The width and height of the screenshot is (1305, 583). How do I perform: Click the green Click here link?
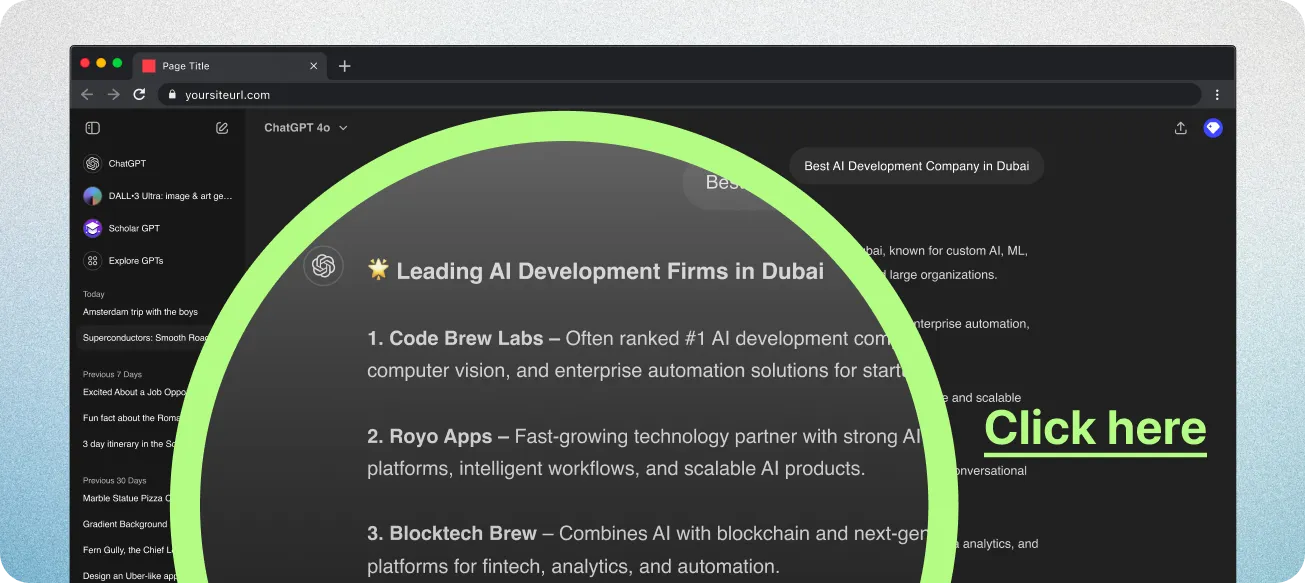1095,429
